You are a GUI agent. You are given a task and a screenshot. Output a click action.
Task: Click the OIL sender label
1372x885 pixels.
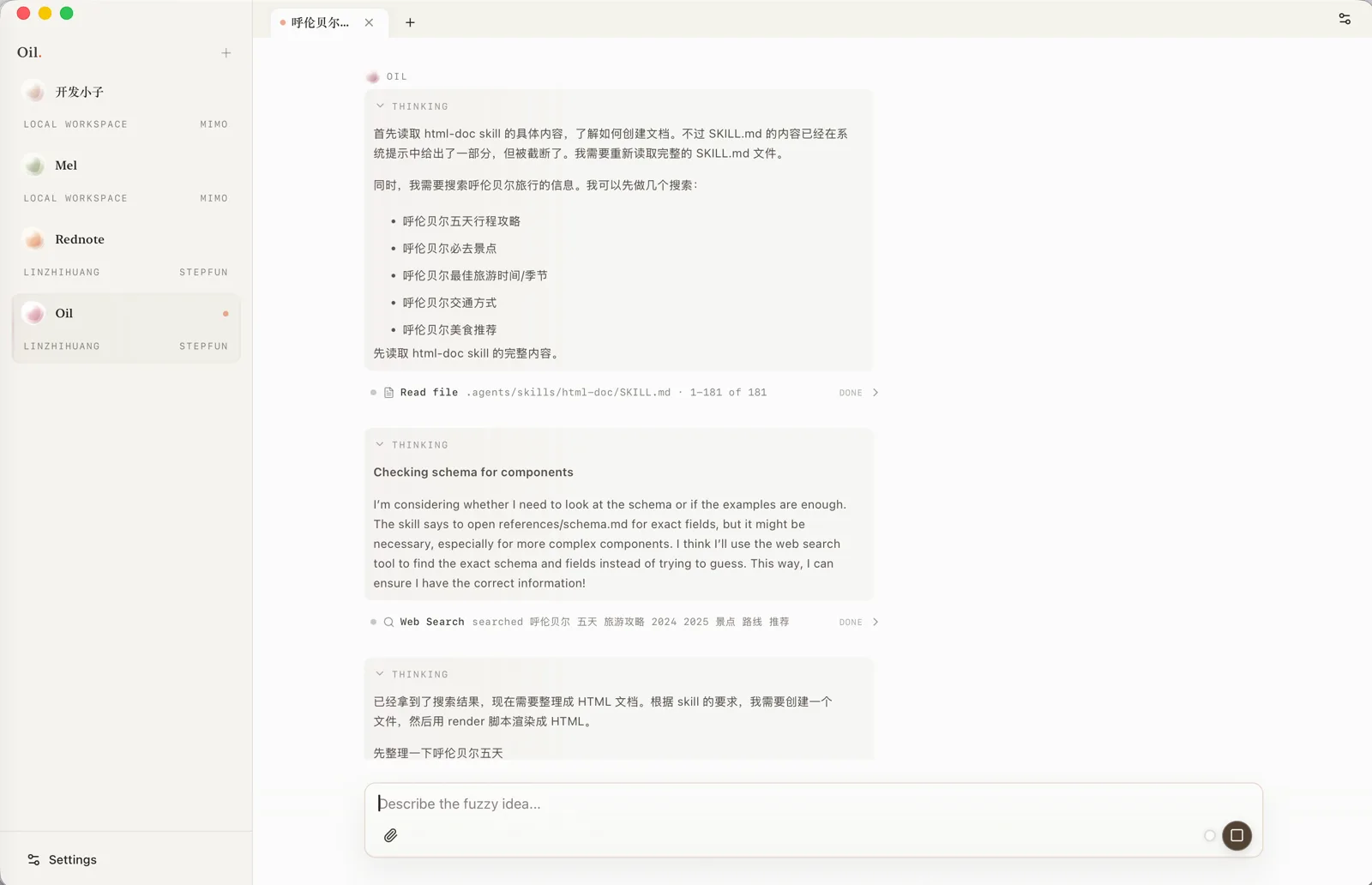click(x=397, y=77)
